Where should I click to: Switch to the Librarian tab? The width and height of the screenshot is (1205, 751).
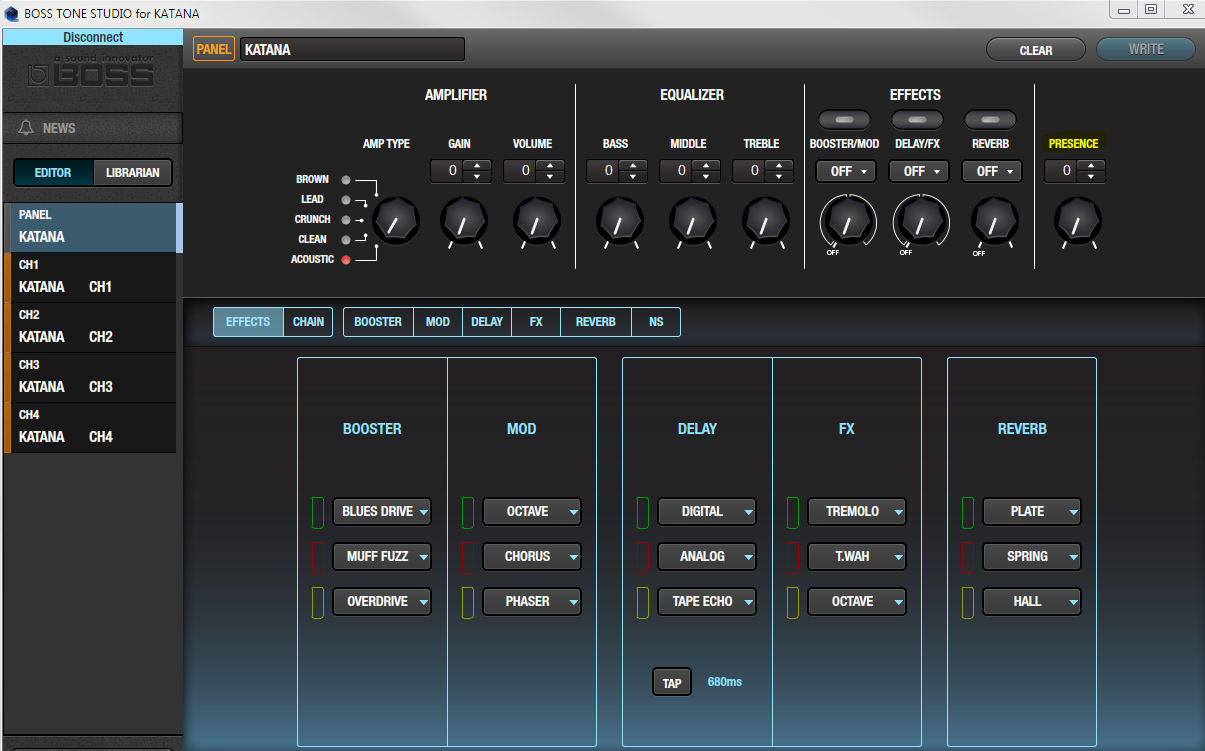[x=132, y=173]
